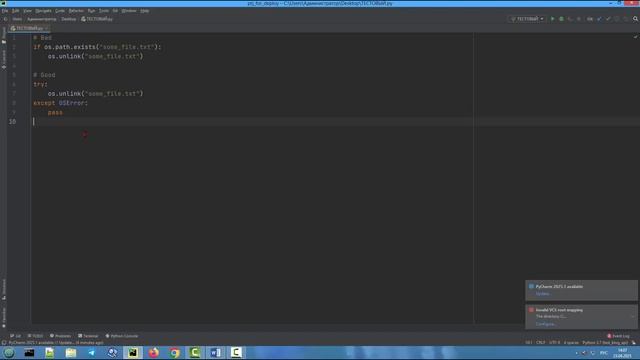Screen dimensions: 640x360
Task: Open the File menu
Action: click(4, 11)
